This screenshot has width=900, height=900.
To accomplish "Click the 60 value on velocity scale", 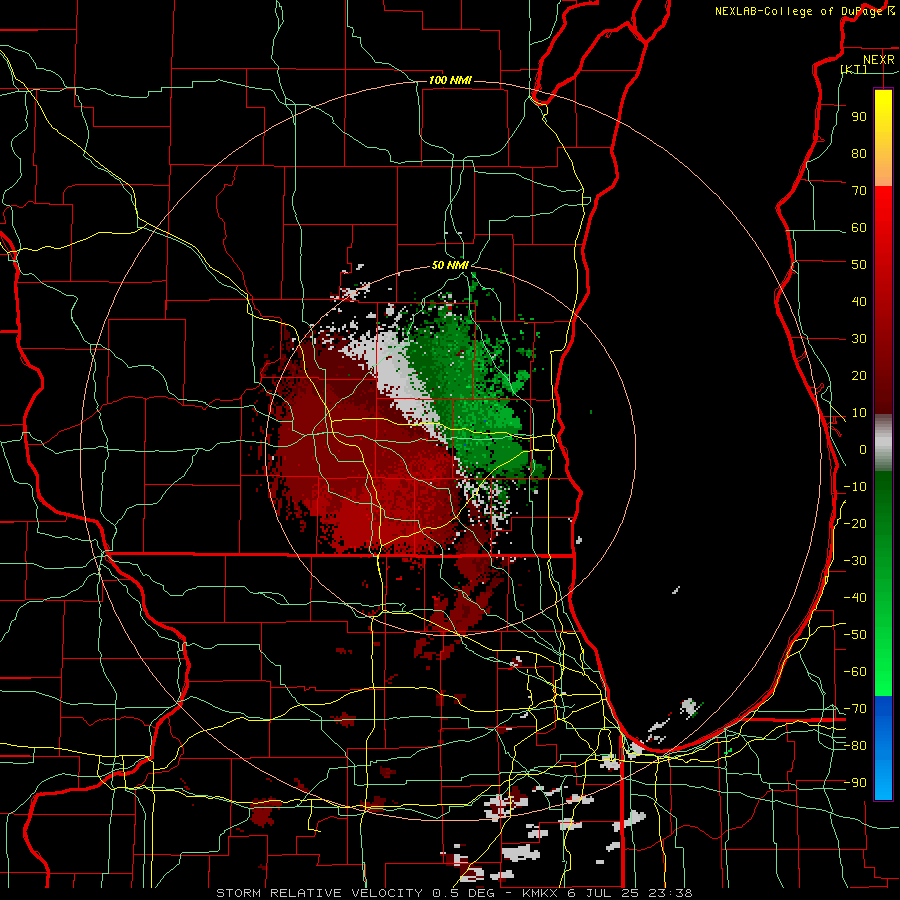I will click(859, 227).
